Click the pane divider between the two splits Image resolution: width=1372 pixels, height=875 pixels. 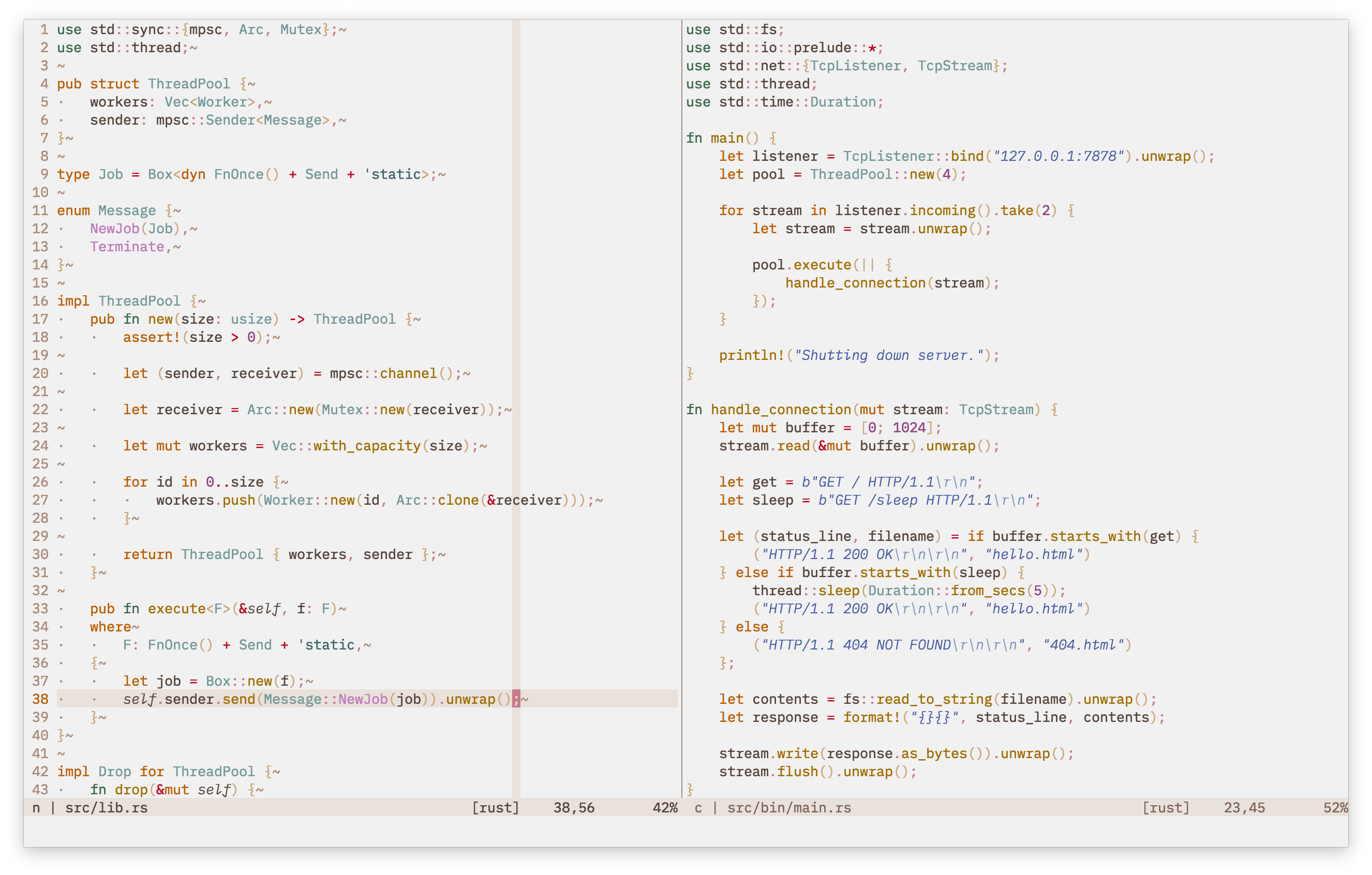681,399
